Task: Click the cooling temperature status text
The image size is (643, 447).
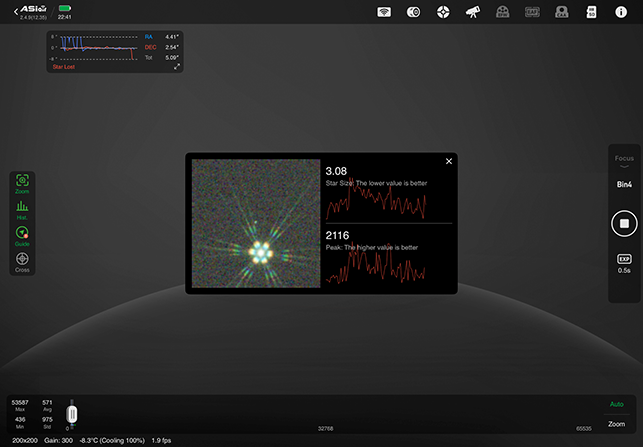Action: 112,440
